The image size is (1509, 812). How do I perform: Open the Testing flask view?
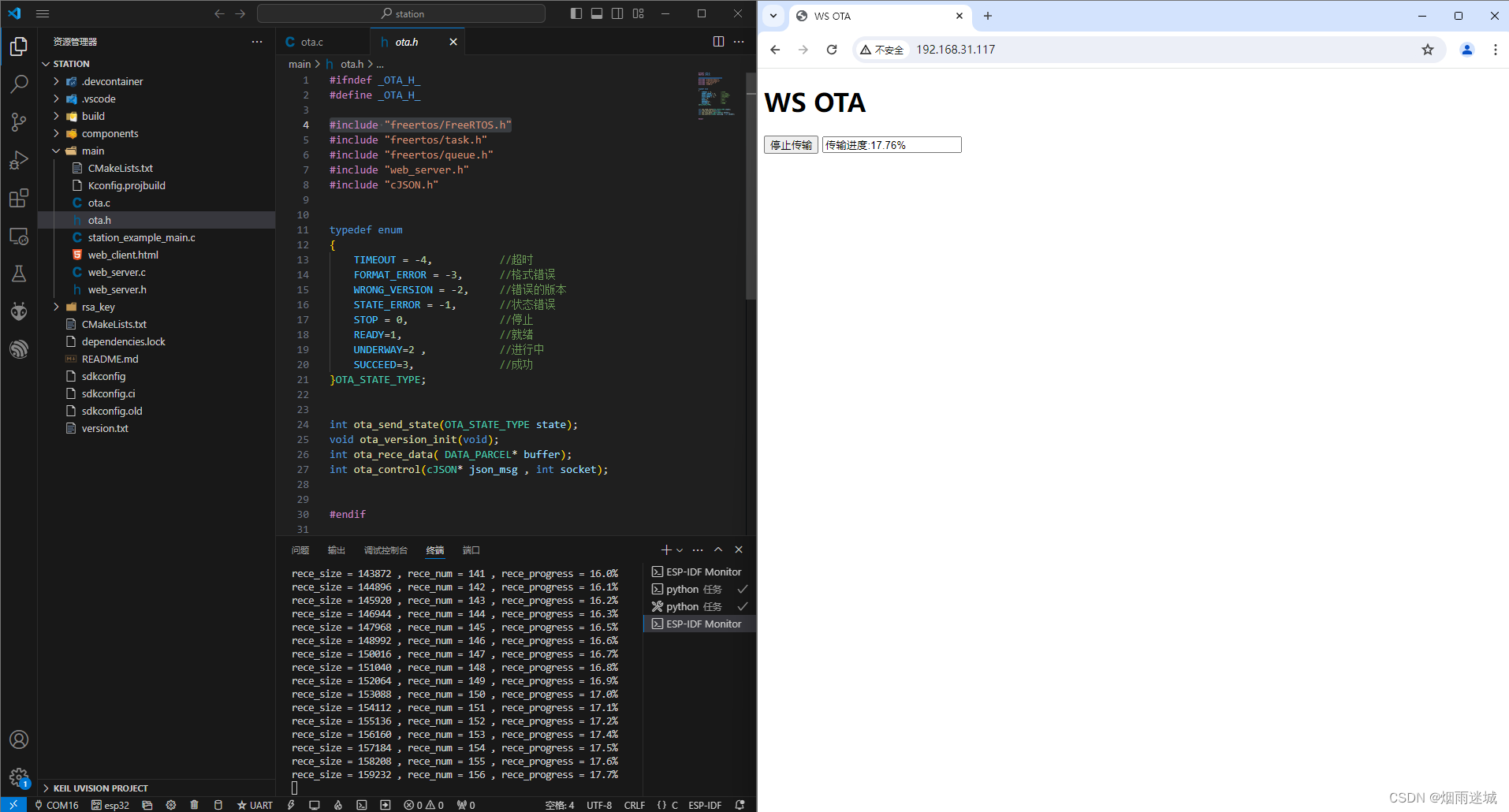(19, 274)
